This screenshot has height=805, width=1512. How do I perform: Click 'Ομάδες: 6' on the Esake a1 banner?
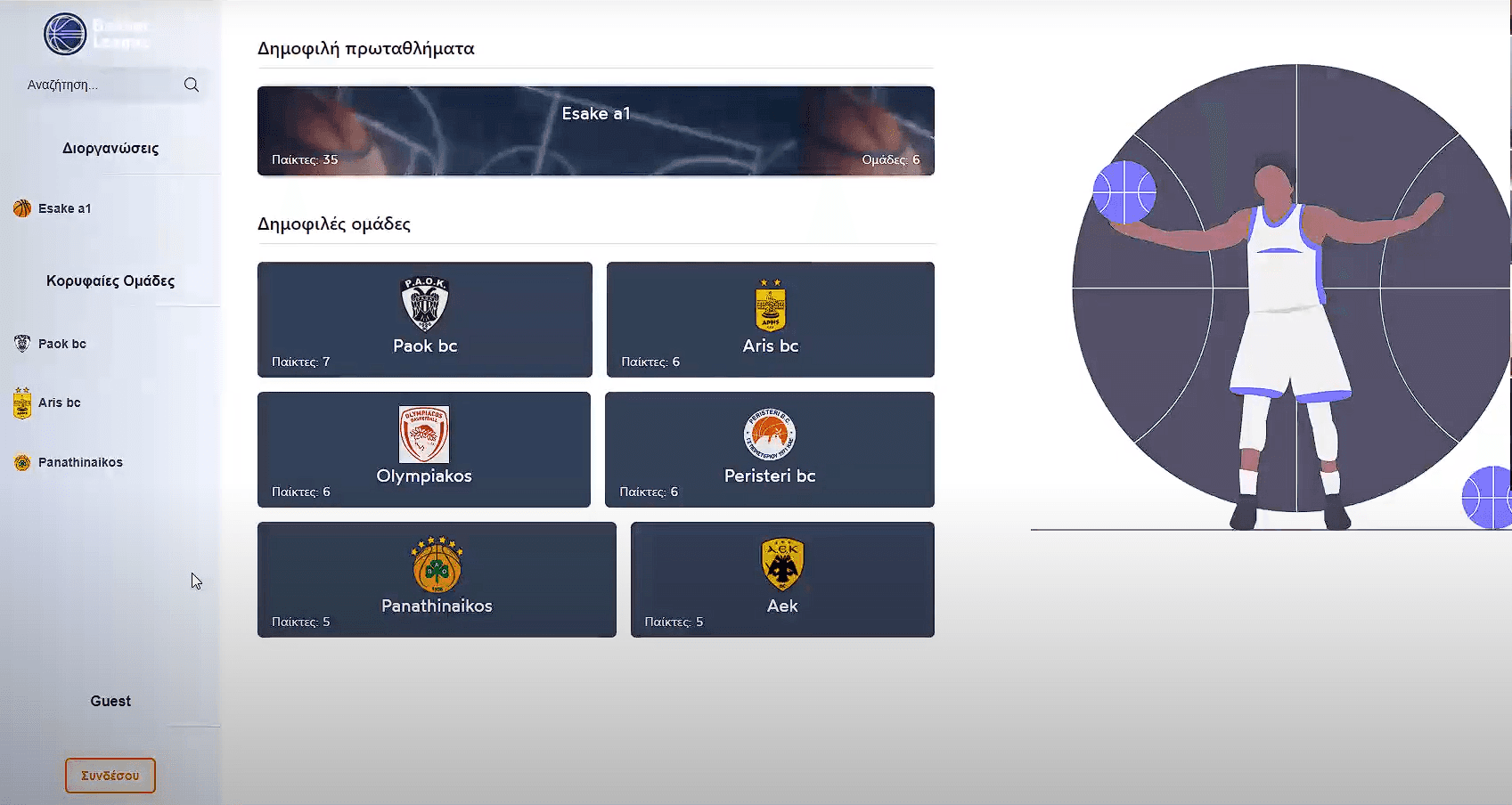891,159
